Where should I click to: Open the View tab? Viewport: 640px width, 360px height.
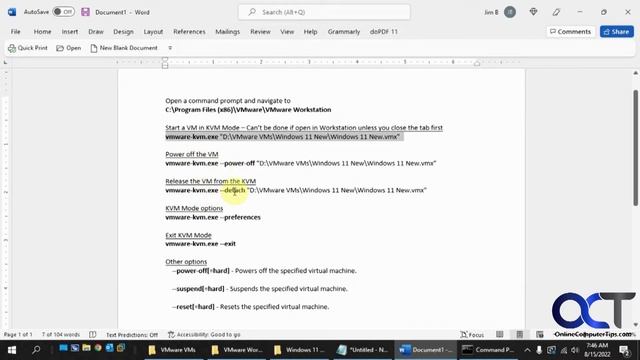(287, 31)
